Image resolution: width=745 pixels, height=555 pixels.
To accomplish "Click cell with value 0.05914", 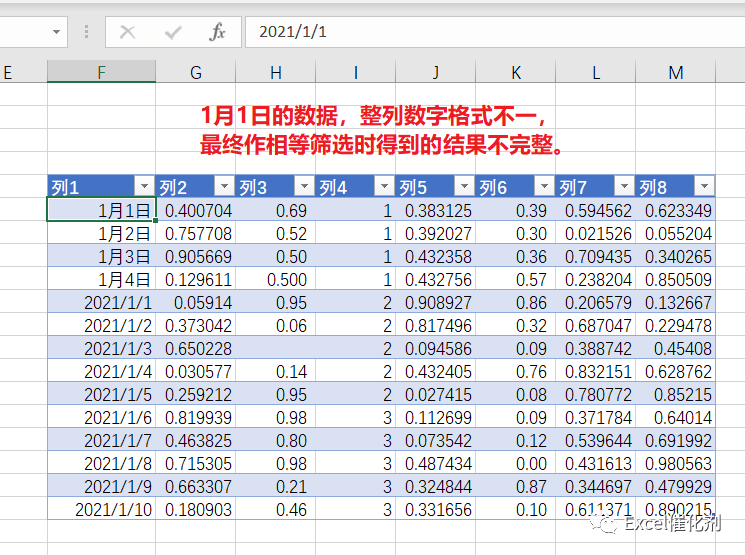I will [x=196, y=302].
